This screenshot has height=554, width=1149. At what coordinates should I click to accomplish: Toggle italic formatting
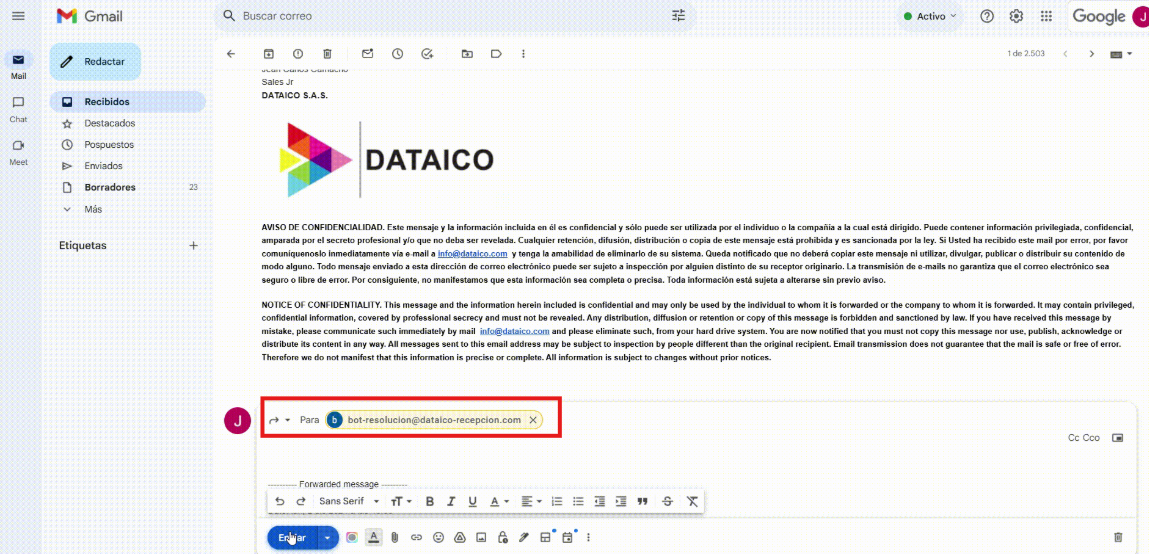(451, 501)
